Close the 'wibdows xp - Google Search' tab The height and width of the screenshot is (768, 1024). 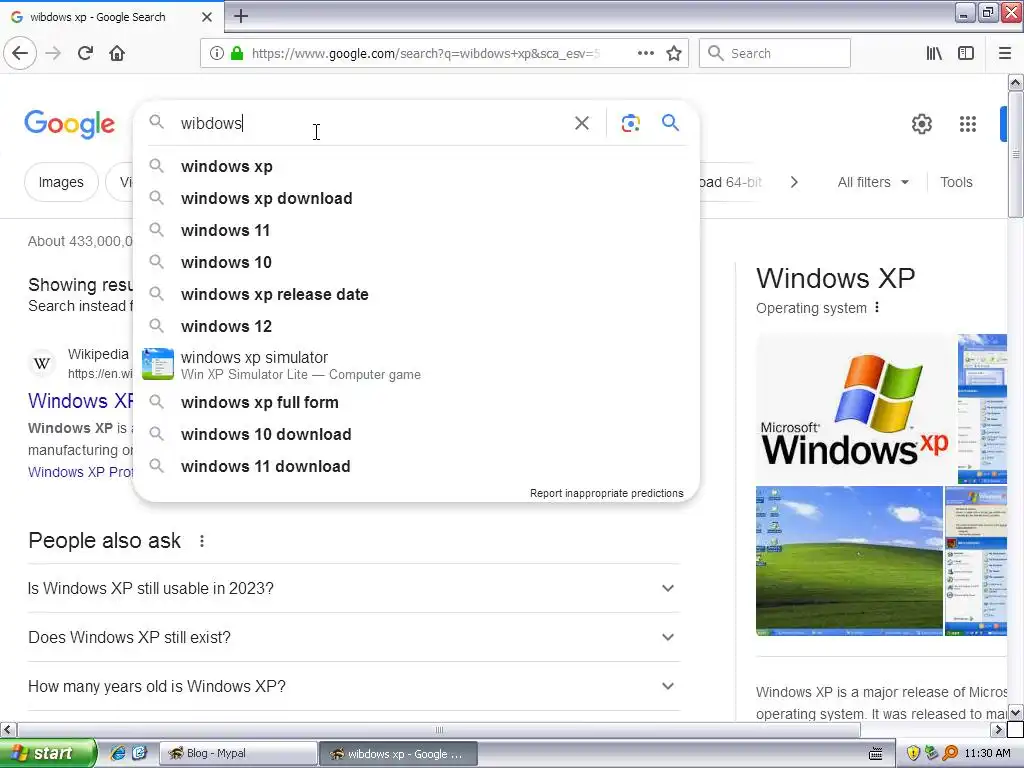[206, 17]
